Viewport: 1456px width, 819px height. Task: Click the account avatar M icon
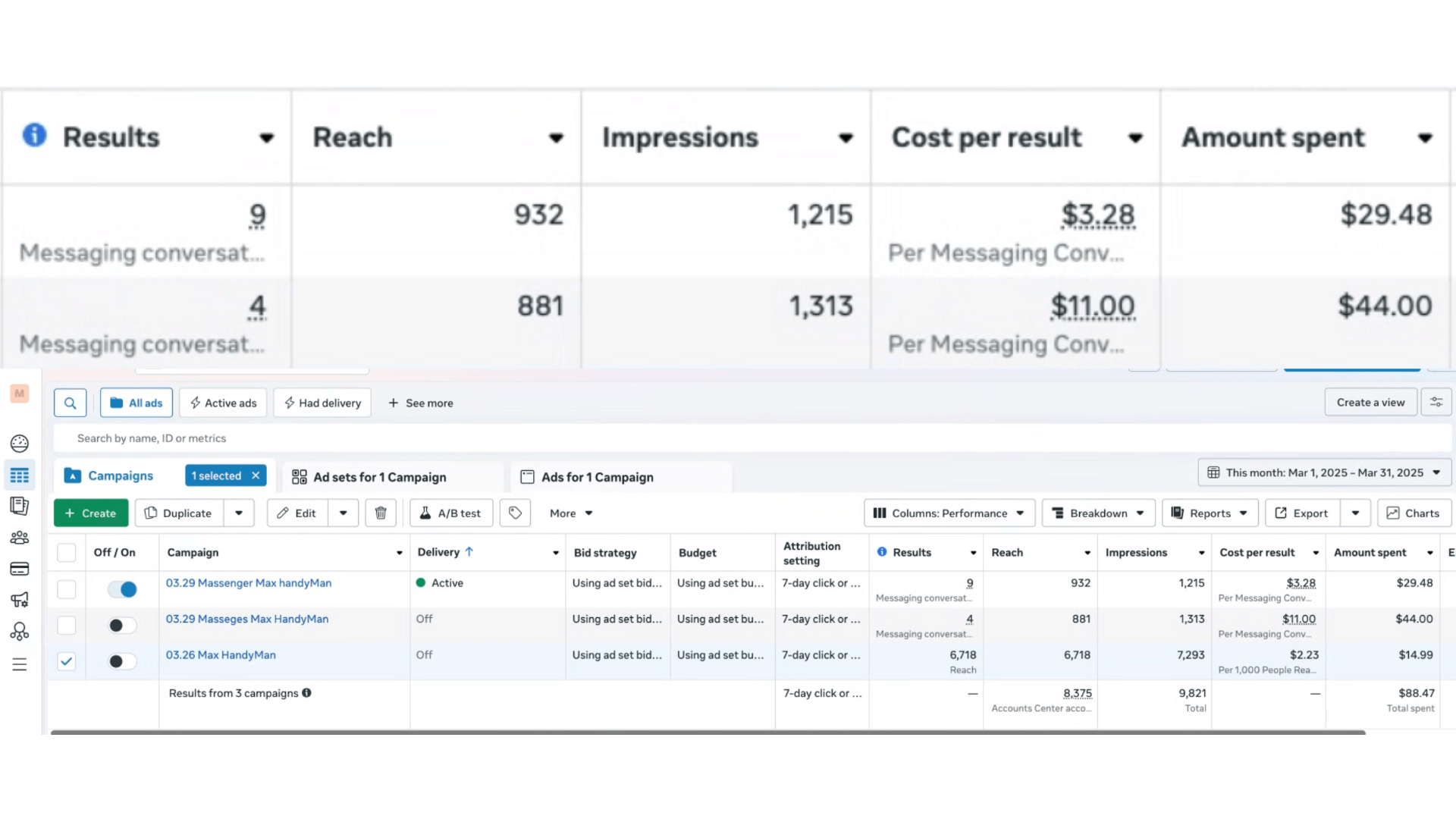tap(20, 394)
